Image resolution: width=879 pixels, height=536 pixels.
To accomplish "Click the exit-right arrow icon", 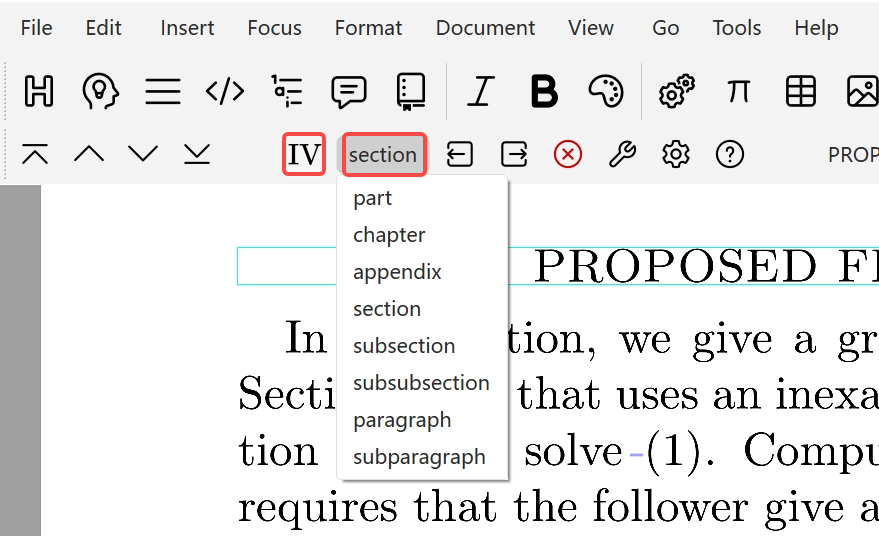I will click(514, 154).
